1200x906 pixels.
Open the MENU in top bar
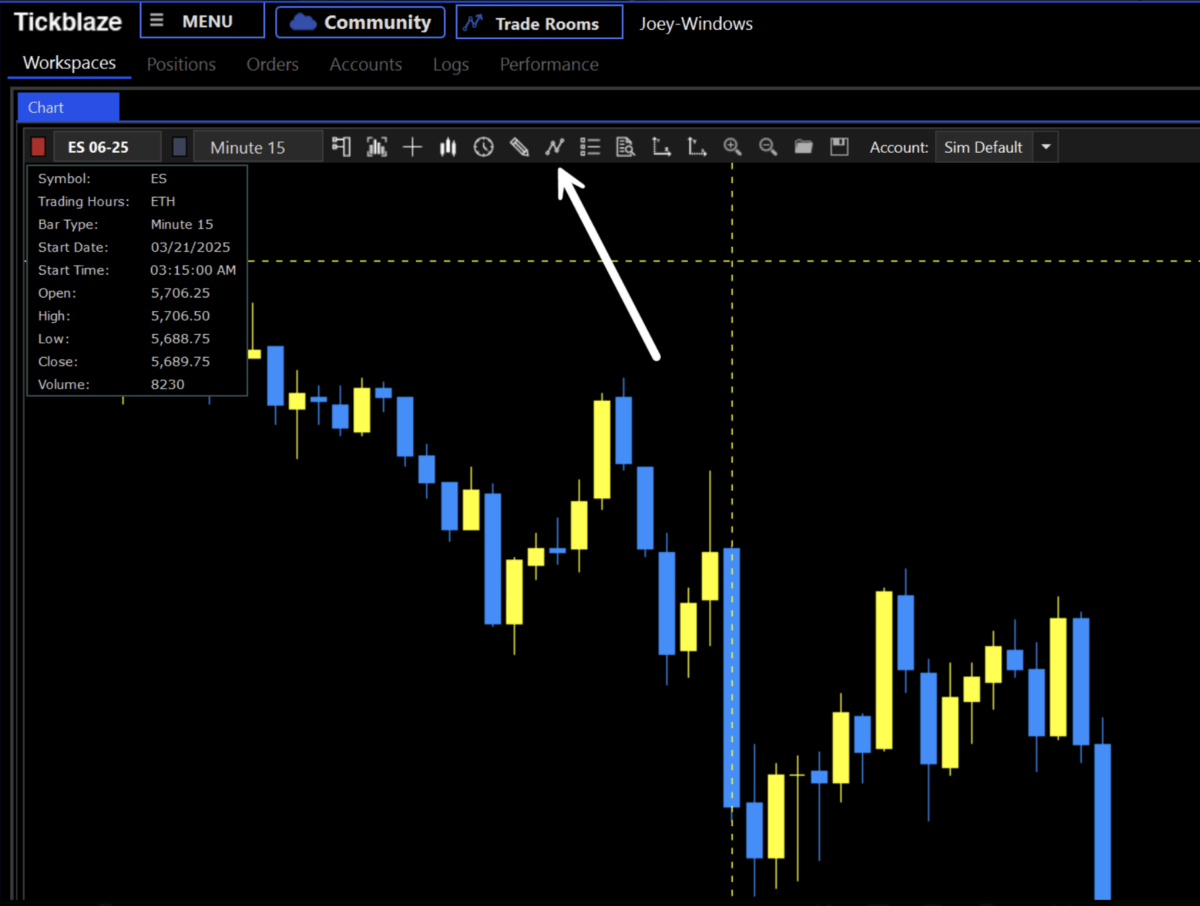[x=201, y=20]
